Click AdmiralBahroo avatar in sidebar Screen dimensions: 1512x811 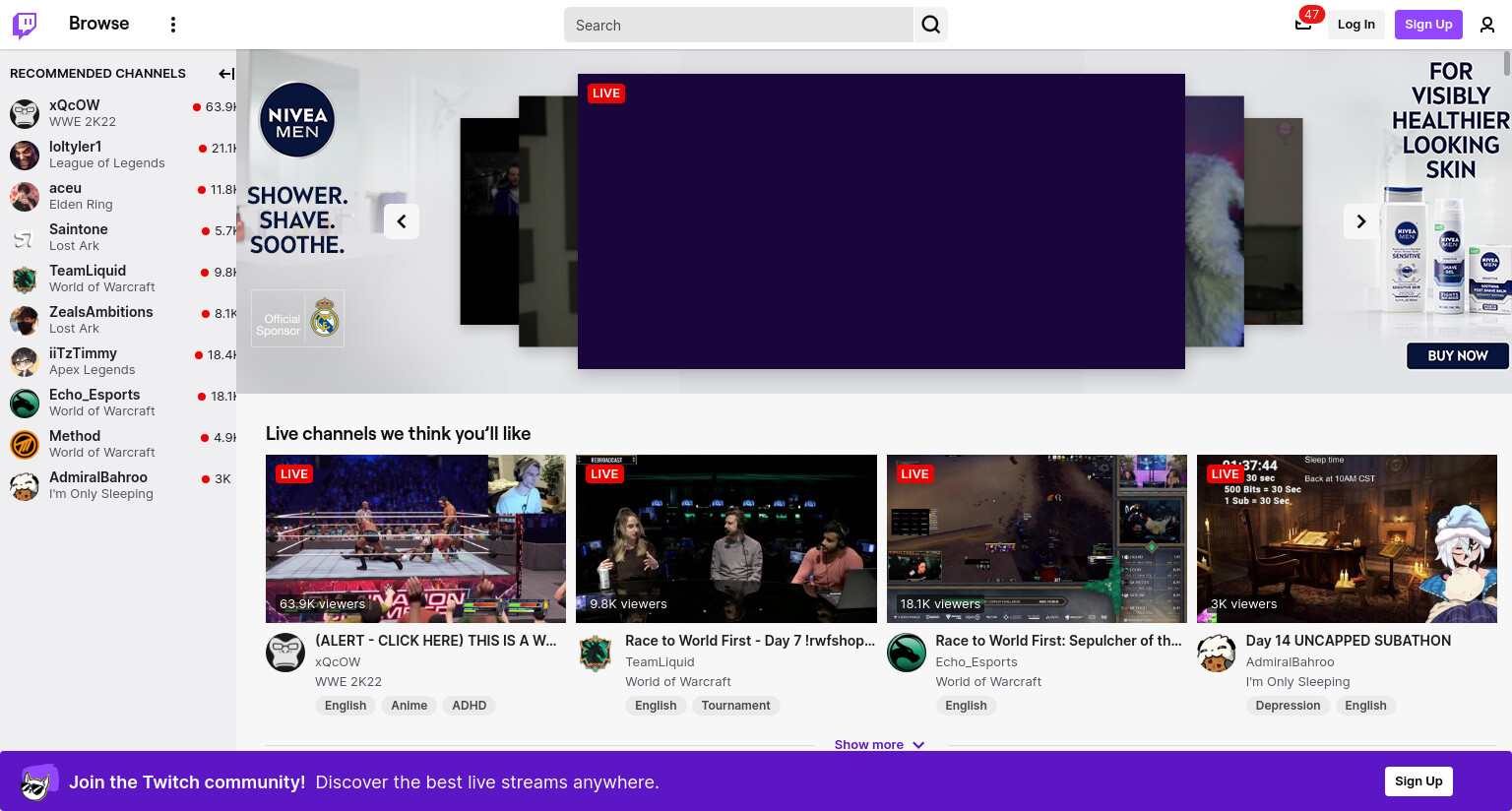point(25,485)
